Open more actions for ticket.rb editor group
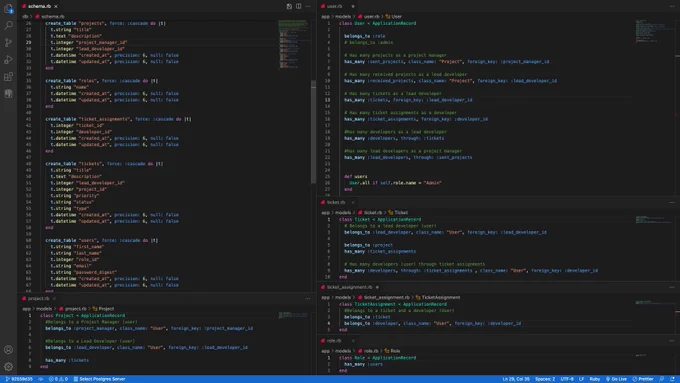The image size is (680, 383). click(672, 202)
